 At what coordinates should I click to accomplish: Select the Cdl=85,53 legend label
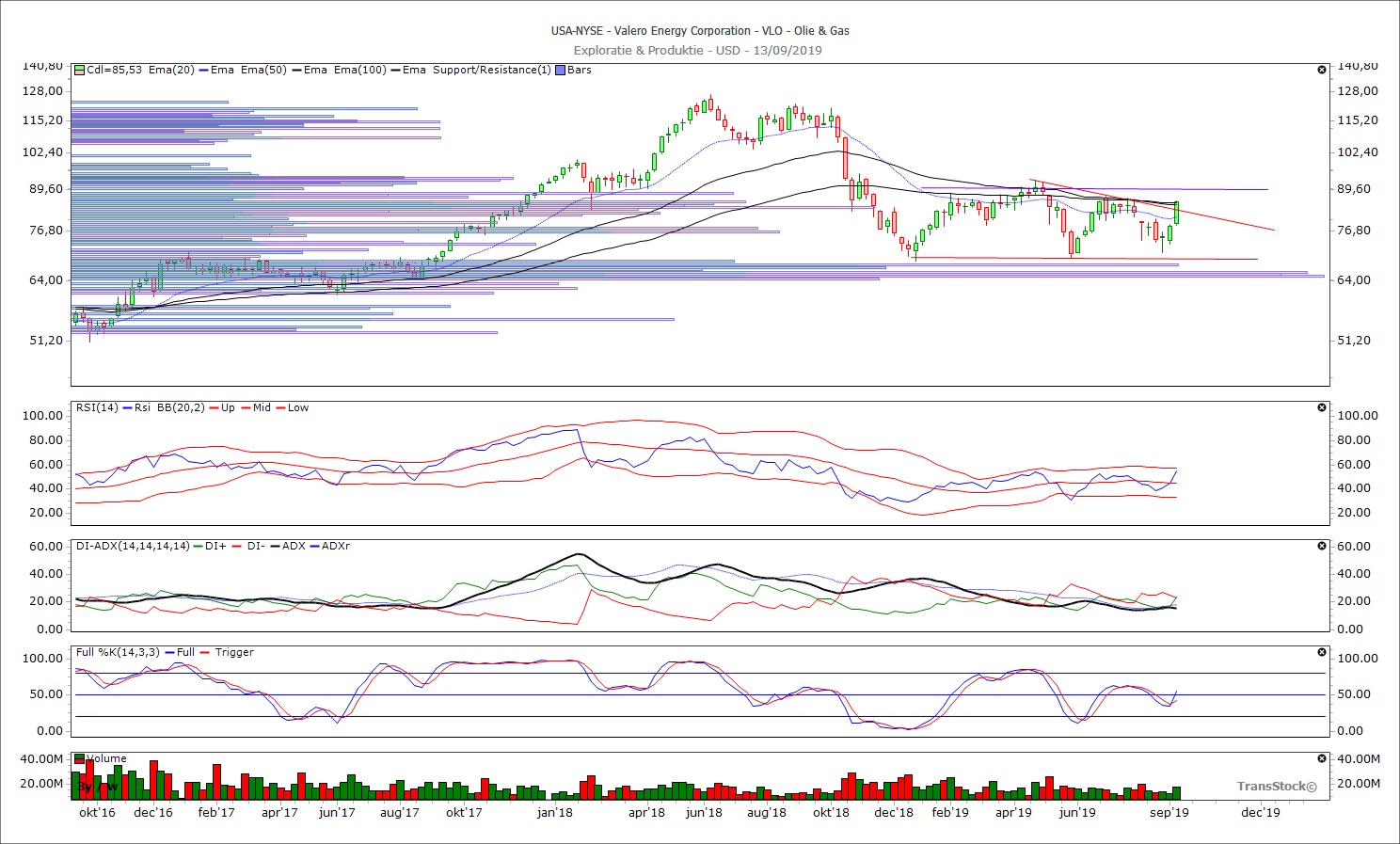(x=114, y=70)
